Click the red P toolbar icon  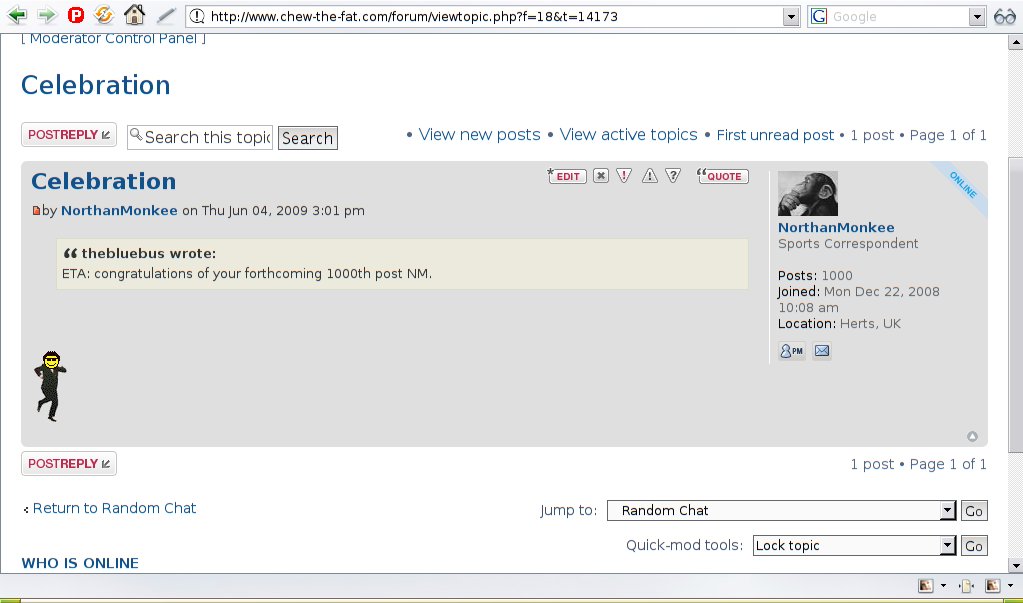(76, 16)
